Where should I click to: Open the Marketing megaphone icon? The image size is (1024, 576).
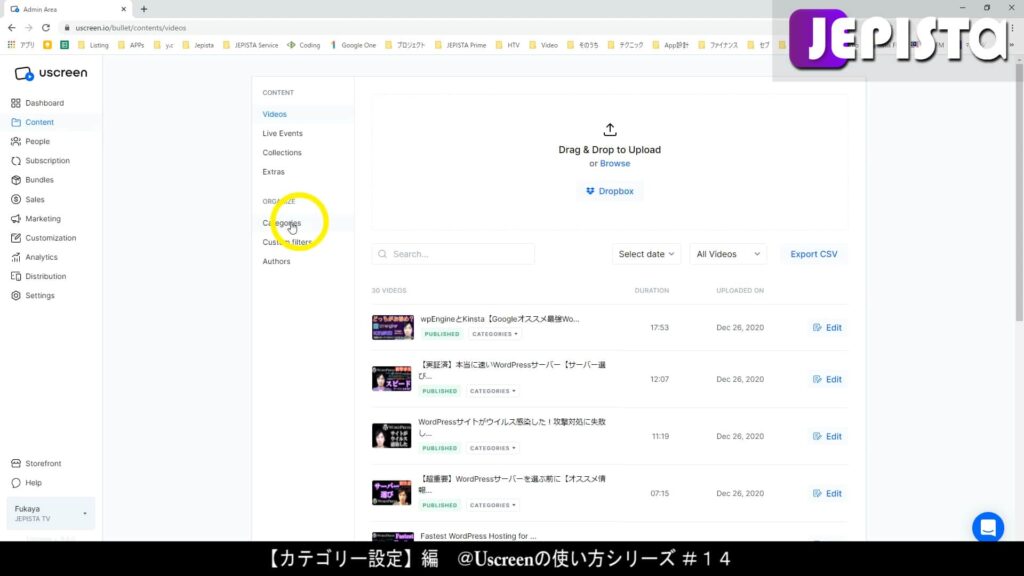(16, 219)
